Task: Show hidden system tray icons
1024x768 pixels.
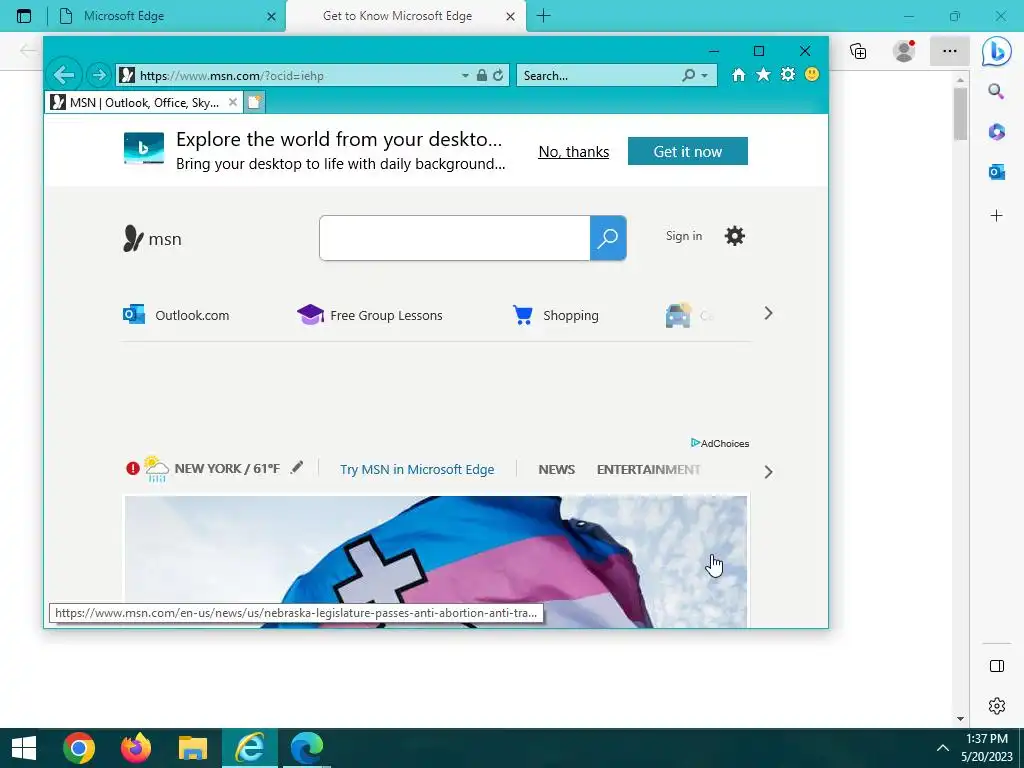Action: point(942,748)
